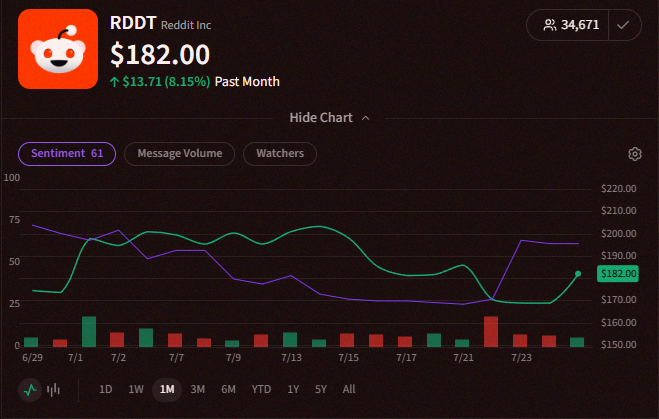659x419 pixels.
Task: Set chart range to 1Y
Action: click(x=293, y=390)
